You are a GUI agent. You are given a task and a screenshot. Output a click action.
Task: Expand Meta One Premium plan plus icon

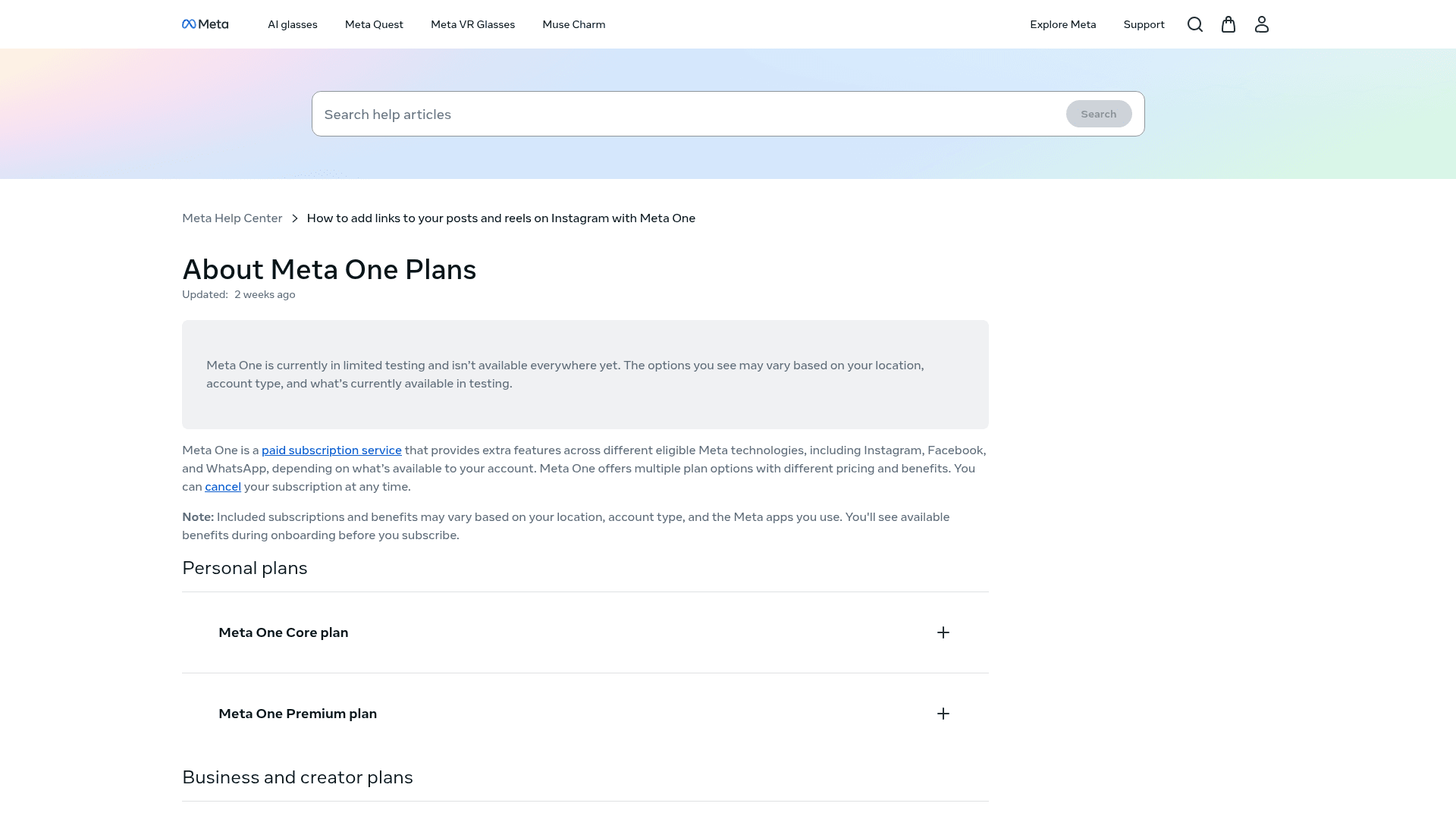[943, 714]
